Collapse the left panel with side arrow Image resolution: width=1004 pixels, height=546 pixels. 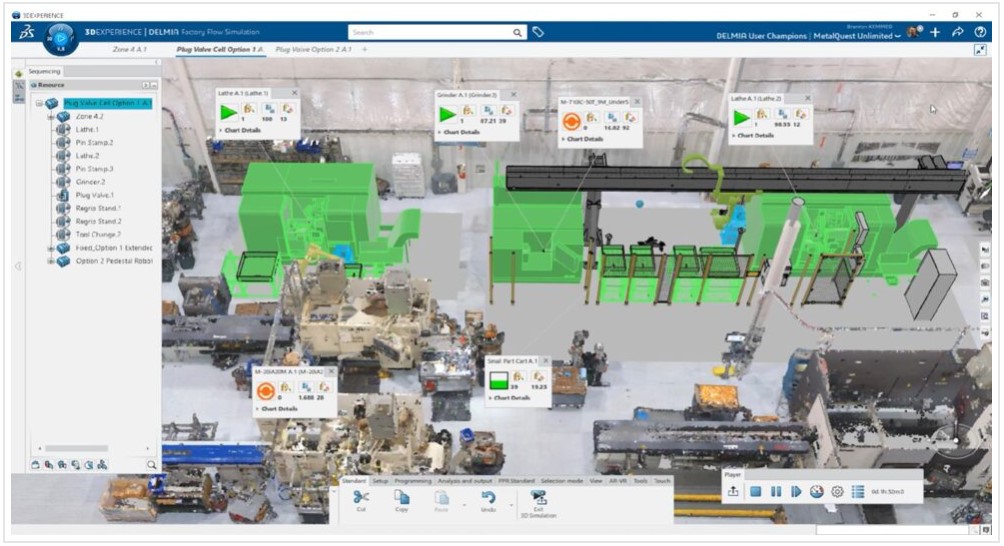[18, 266]
